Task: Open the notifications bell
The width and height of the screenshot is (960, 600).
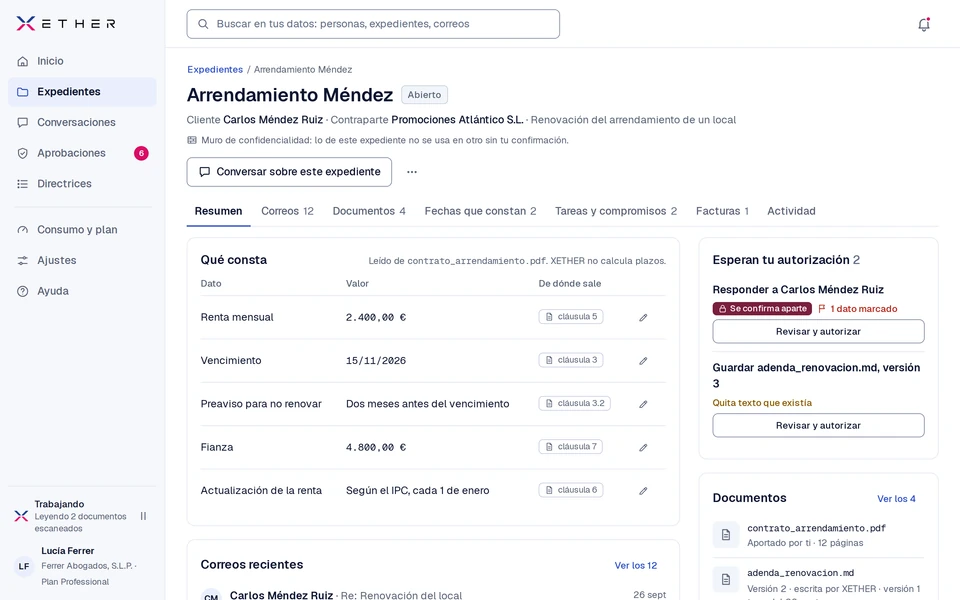Action: [924, 24]
